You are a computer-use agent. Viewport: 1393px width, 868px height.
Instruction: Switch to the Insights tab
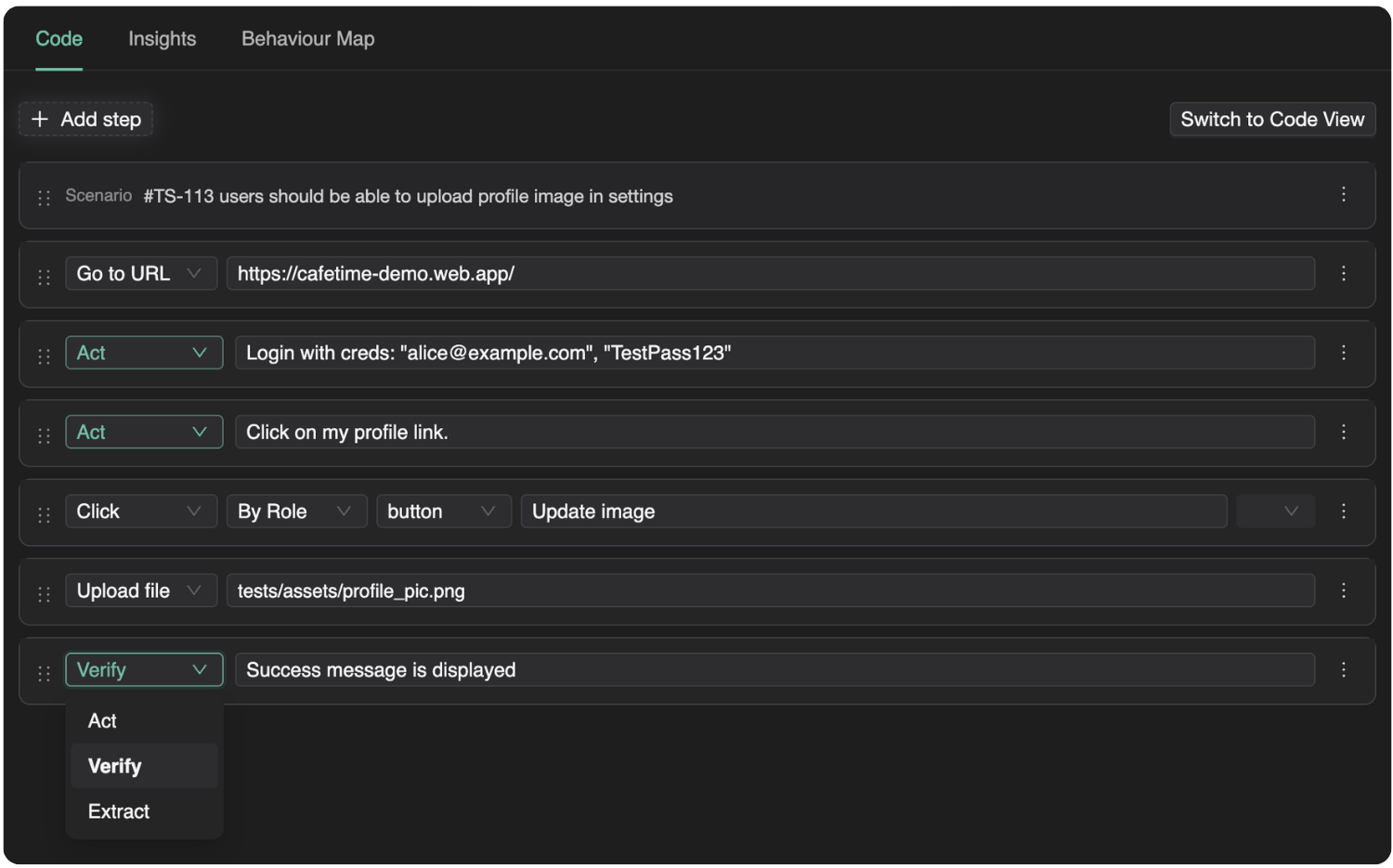point(162,38)
